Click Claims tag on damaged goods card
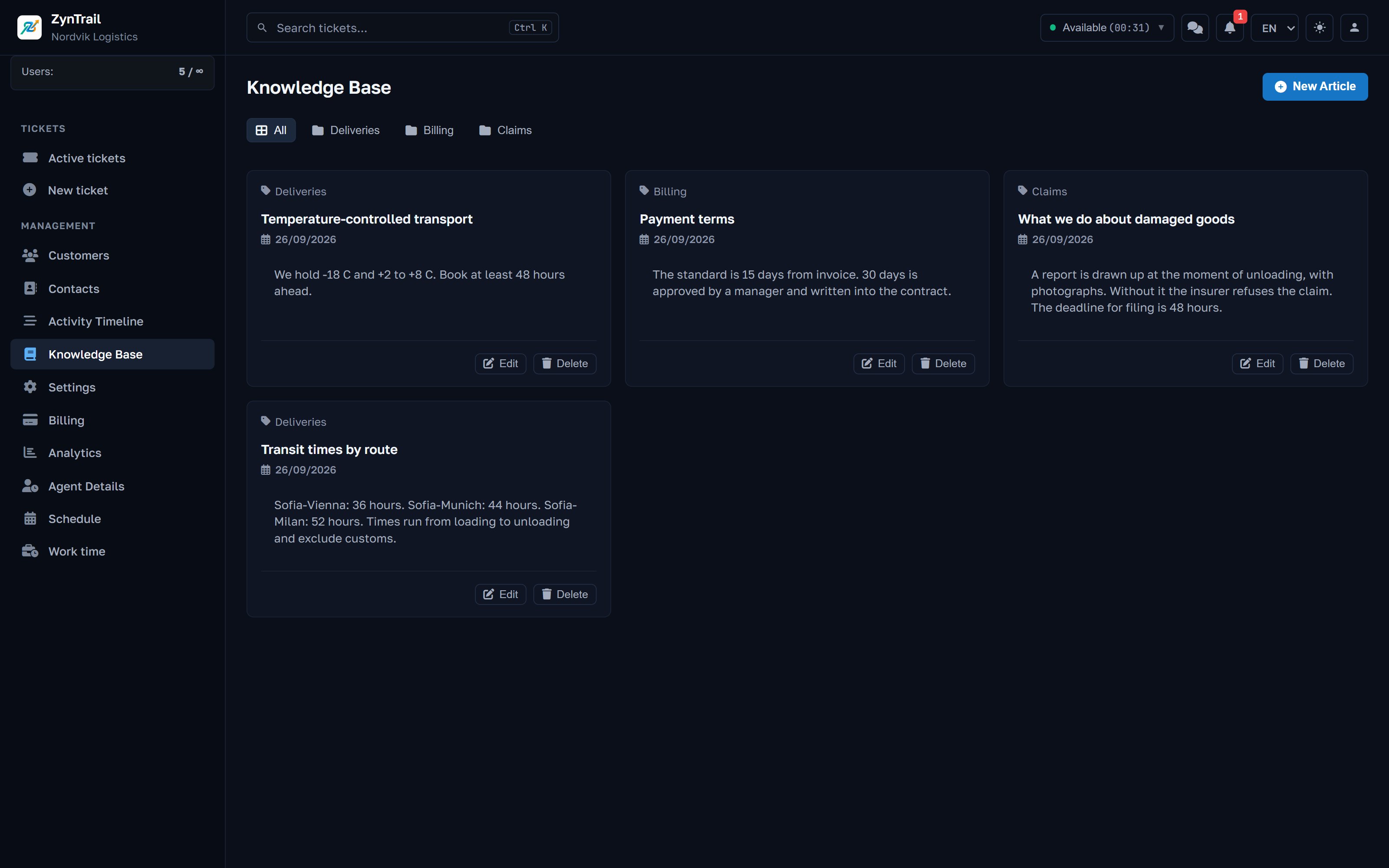Screen dimensions: 1389x868 click(1042, 191)
